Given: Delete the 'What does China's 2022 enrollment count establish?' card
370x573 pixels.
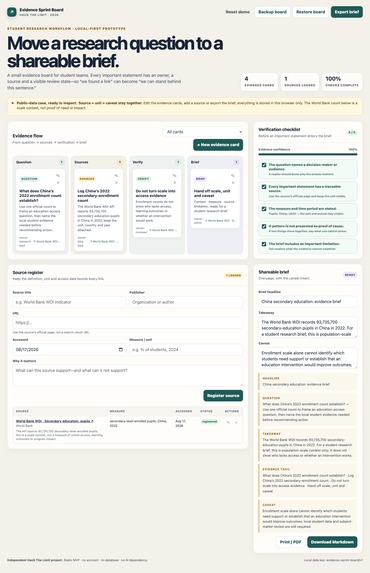Looking at the screenshot, I should point(58,182).
